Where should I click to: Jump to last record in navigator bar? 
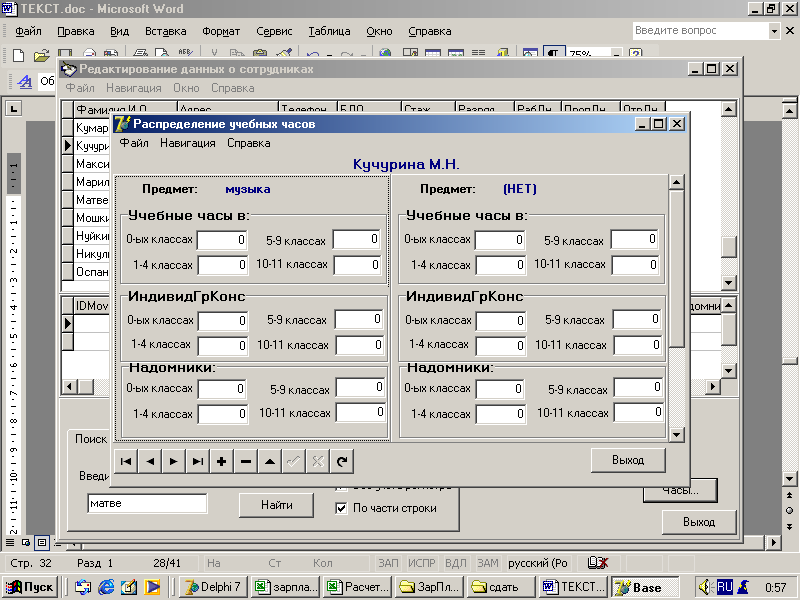tap(198, 462)
